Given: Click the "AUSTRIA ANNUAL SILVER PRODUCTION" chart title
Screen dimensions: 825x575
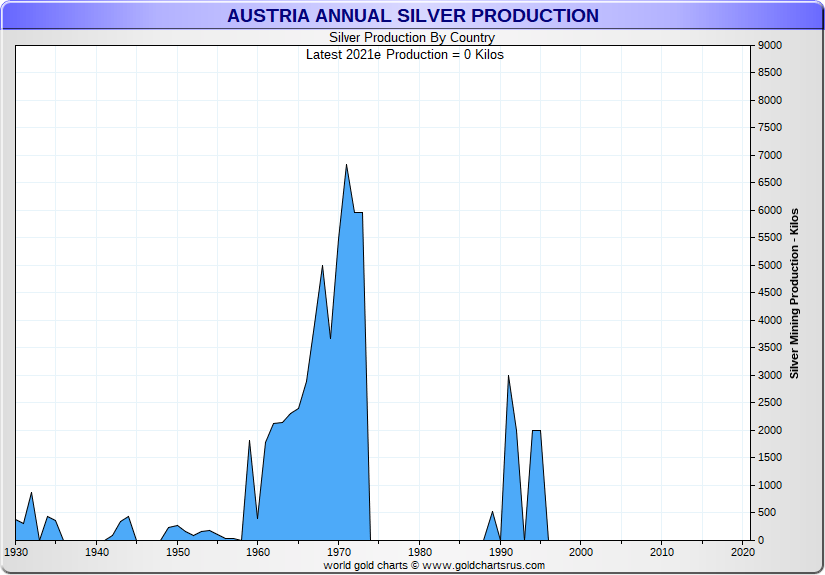Looking at the screenshot, I should click(412, 16).
